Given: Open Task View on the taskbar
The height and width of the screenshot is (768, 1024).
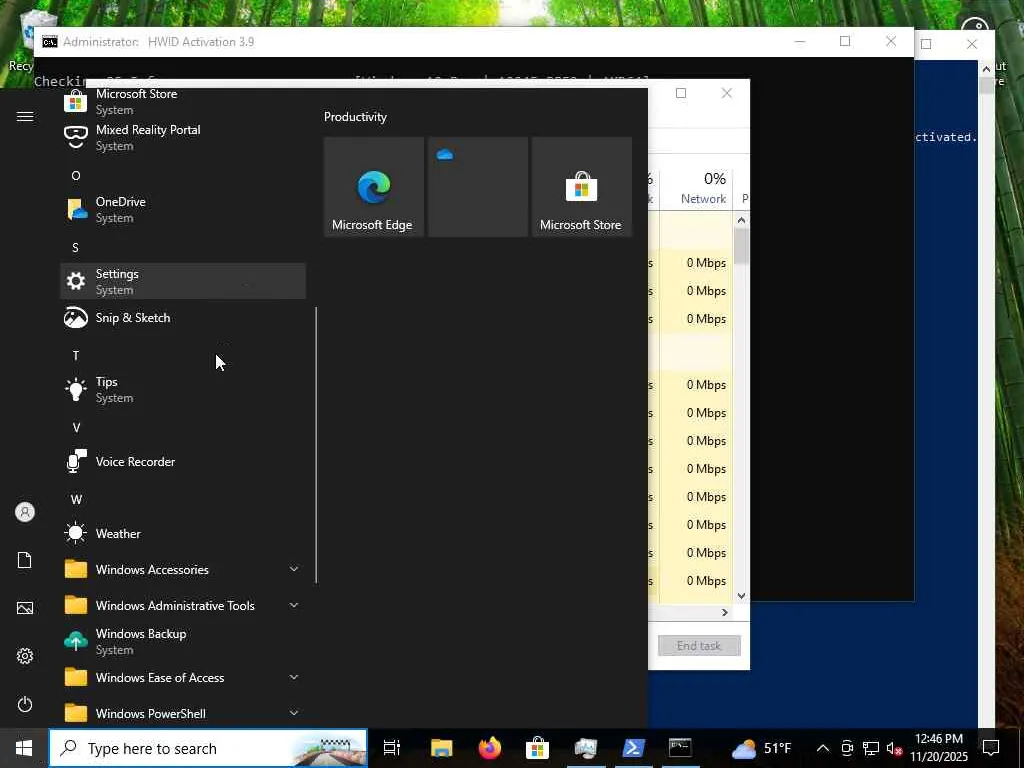Looking at the screenshot, I should [392, 748].
